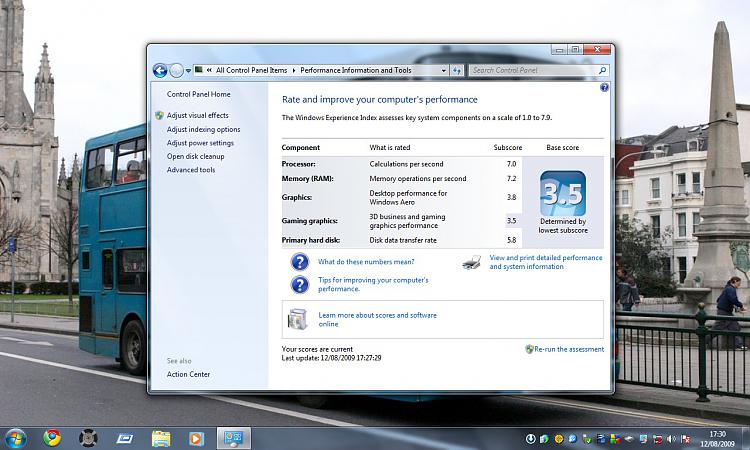Image resolution: width=750 pixels, height=450 pixels.
Task: Click Re-run the assessment
Action: [x=569, y=349]
